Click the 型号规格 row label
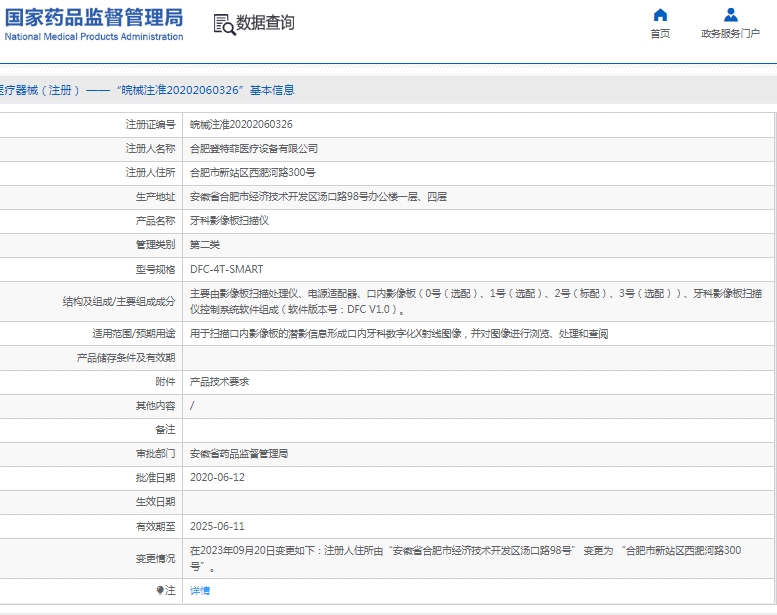This screenshot has width=777, height=615. pos(156,269)
